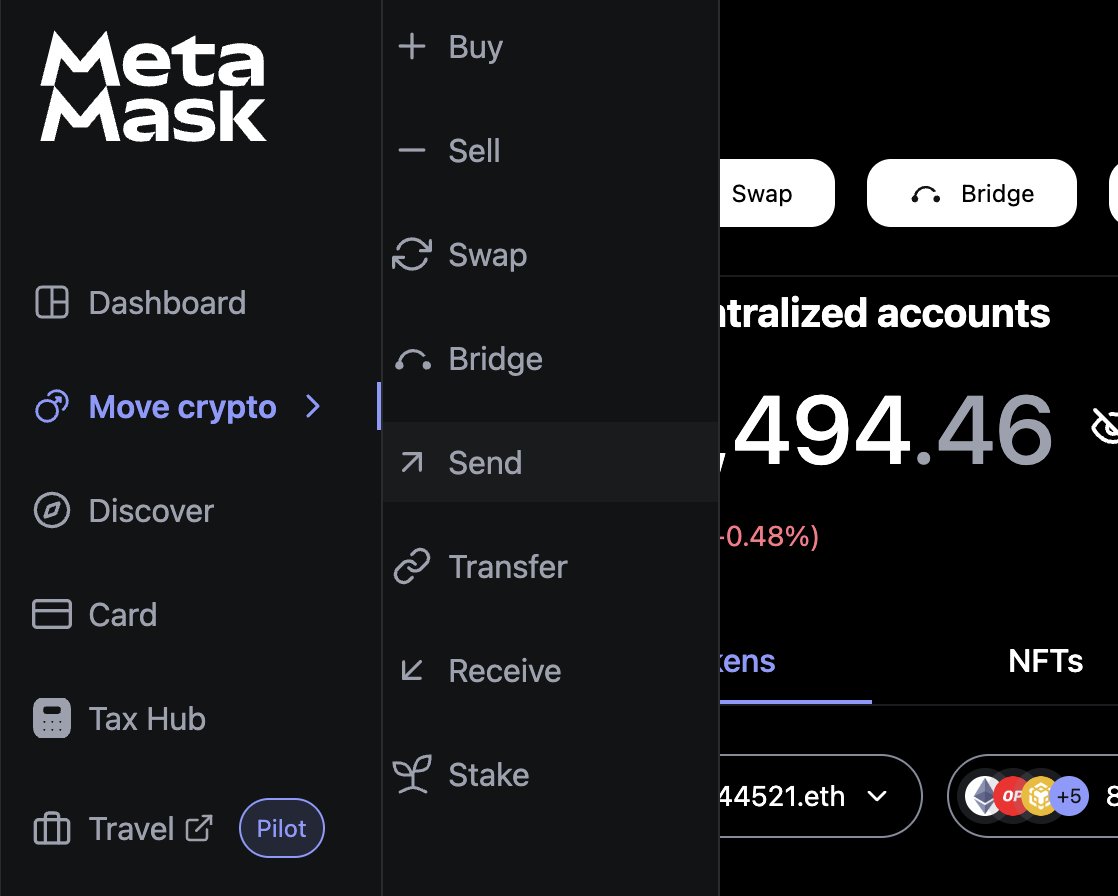Switch to the NFTs tab
The width and height of the screenshot is (1118, 896).
1045,661
